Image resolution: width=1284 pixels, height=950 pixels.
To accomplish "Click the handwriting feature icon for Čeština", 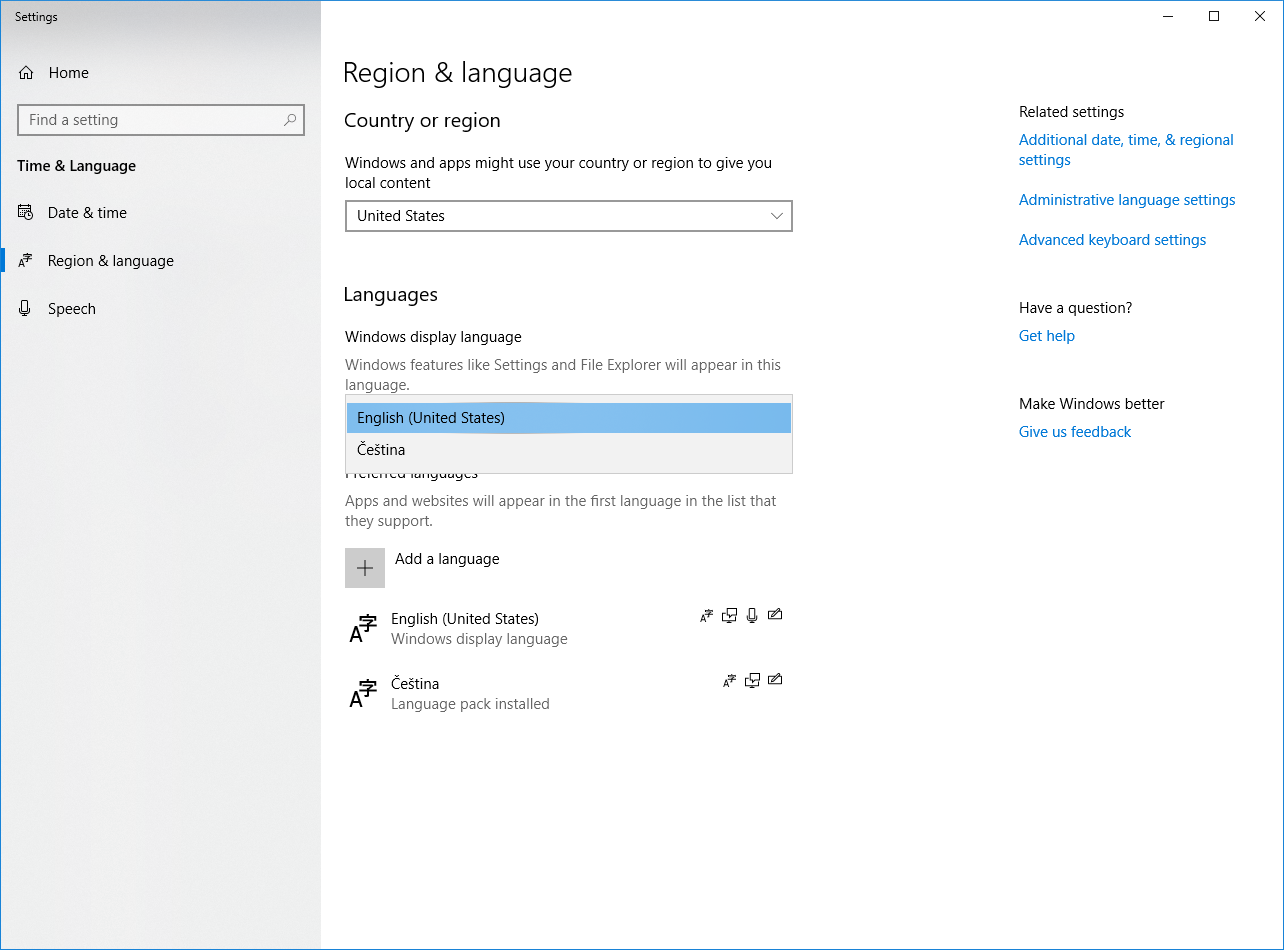I will pyautogui.click(x=775, y=680).
